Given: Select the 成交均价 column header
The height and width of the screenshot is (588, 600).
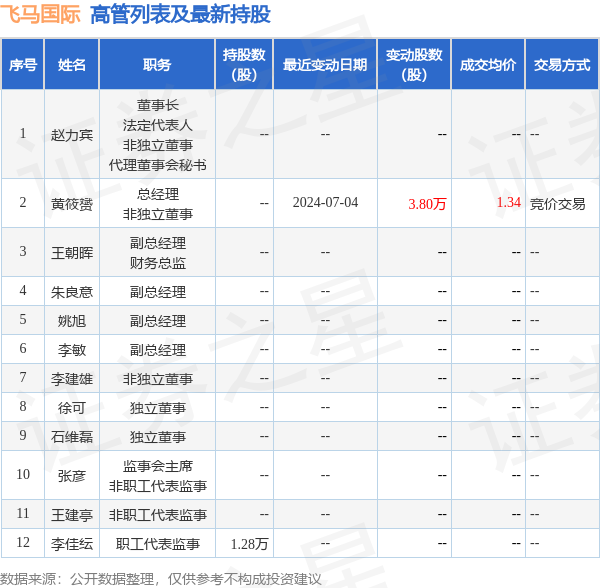Looking at the screenshot, I should click(x=488, y=64).
